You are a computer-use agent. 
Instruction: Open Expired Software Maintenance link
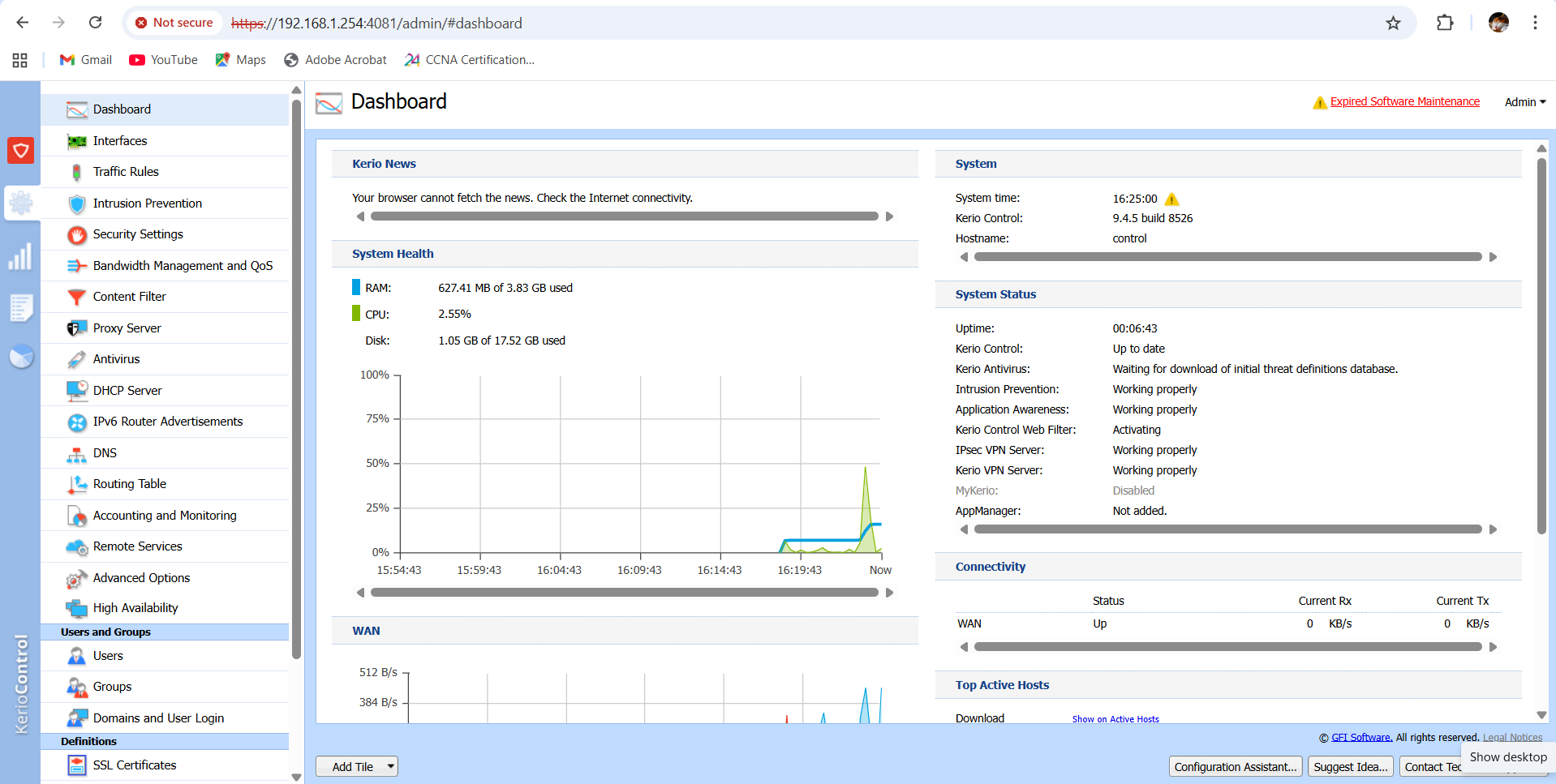[x=1404, y=101]
